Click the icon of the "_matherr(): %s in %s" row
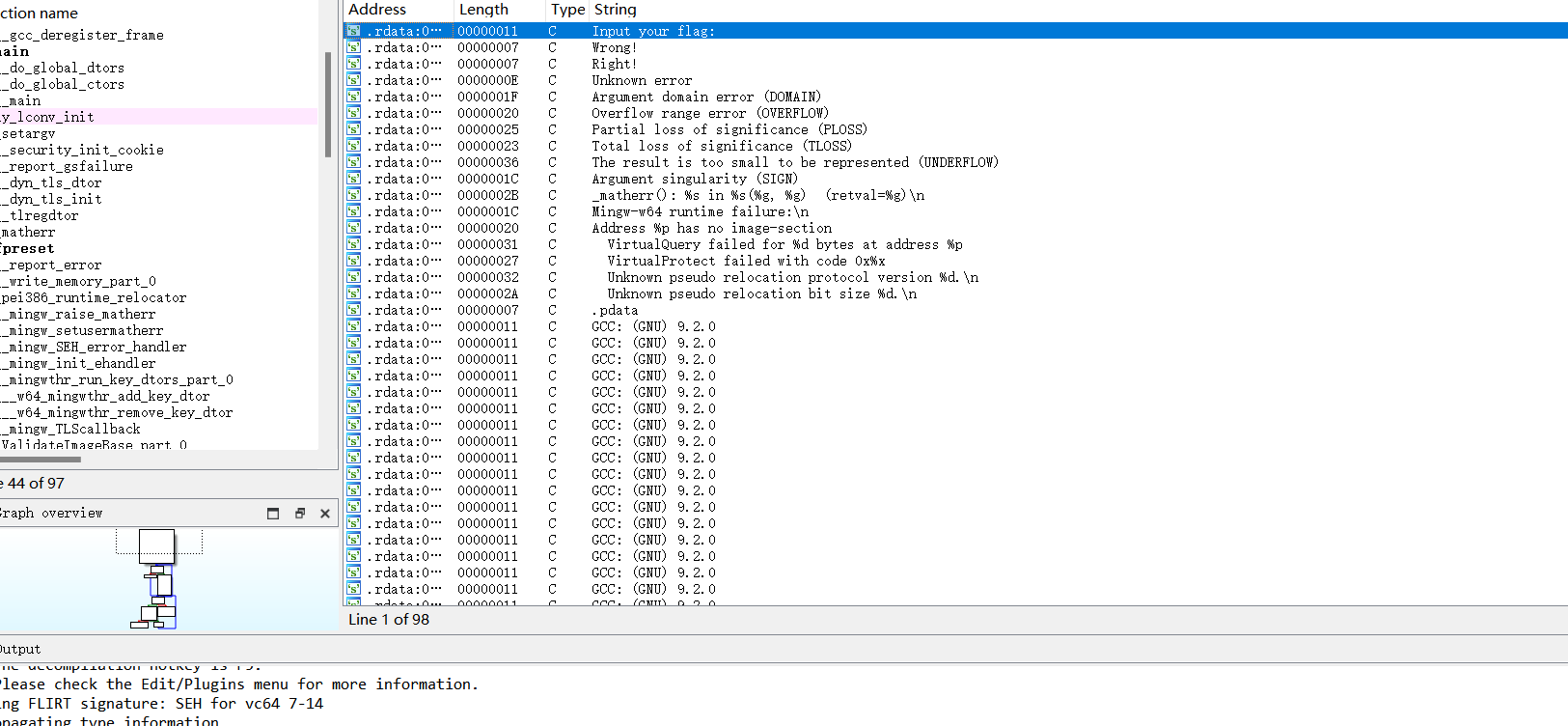The height and width of the screenshot is (726, 1568). (354, 195)
